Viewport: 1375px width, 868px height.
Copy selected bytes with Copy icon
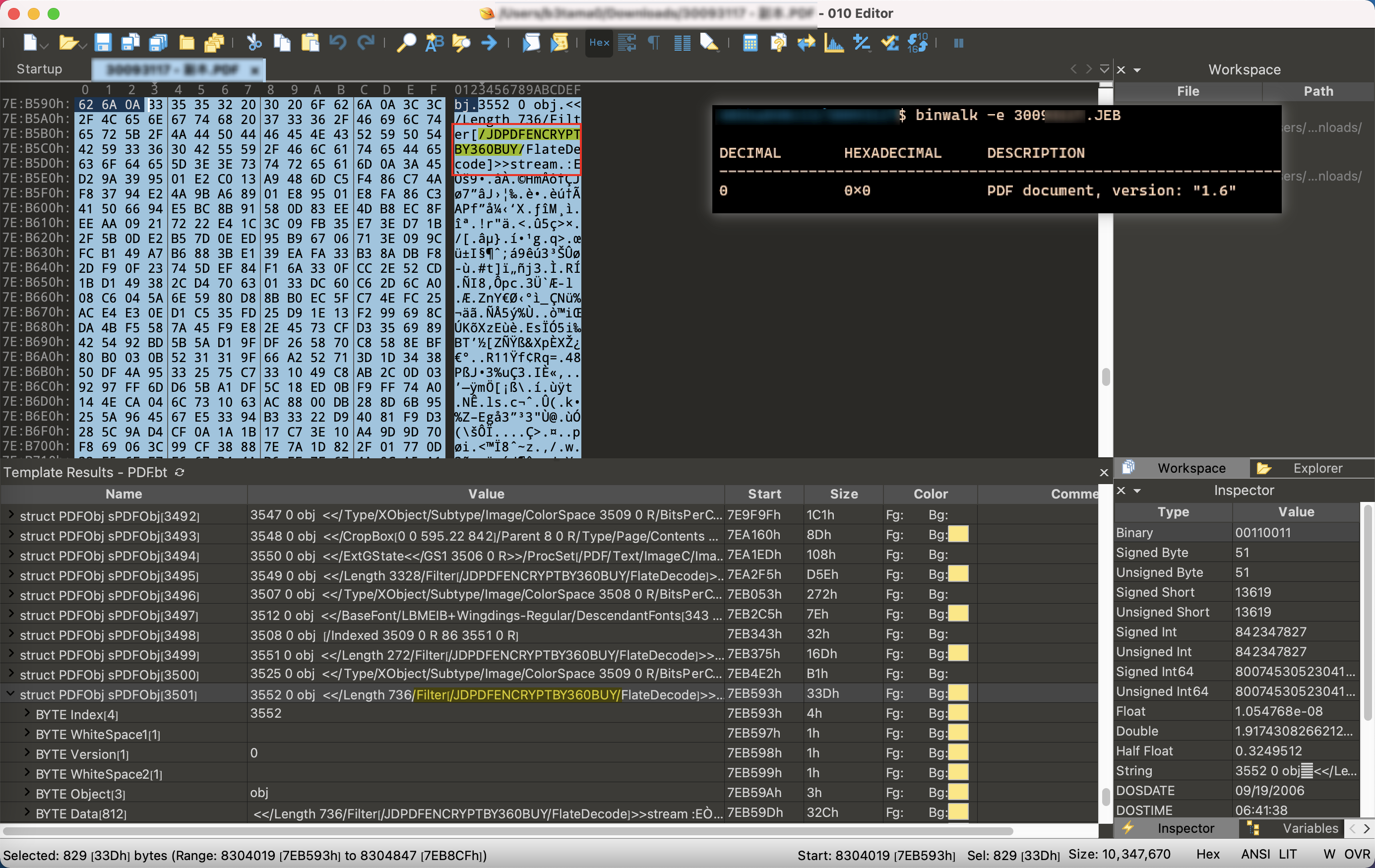(x=282, y=43)
